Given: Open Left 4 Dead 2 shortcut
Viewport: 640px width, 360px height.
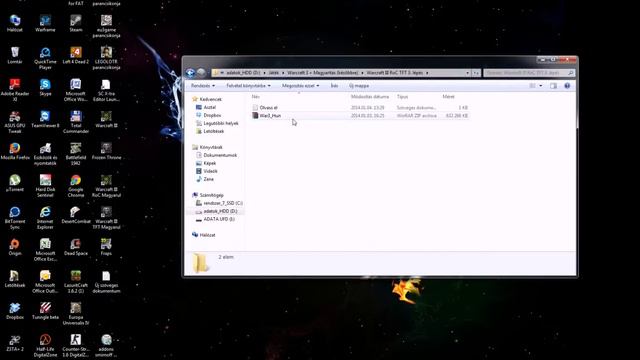Looking at the screenshot, I should [x=76, y=56].
